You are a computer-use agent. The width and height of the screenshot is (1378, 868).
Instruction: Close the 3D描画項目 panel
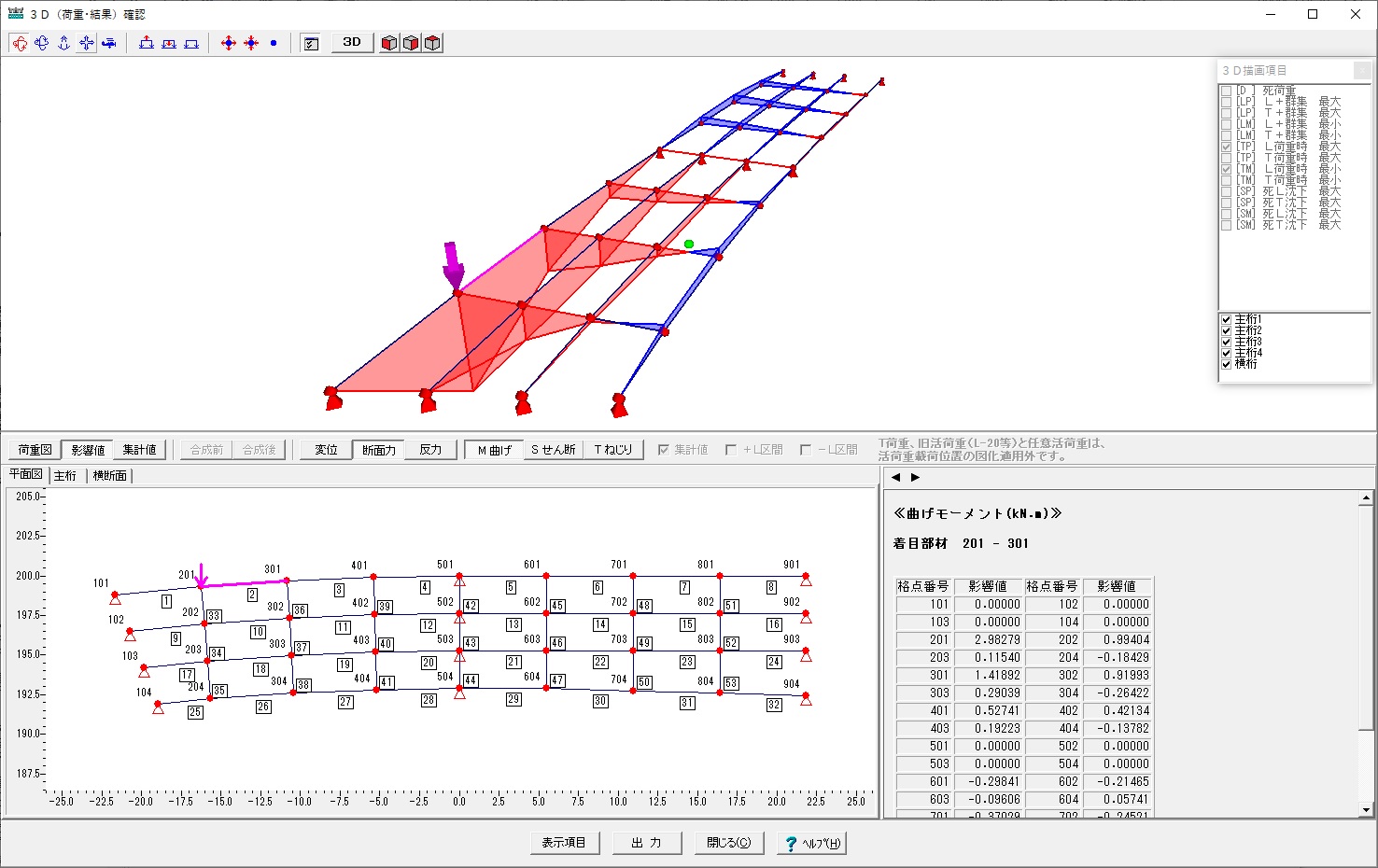1362,71
